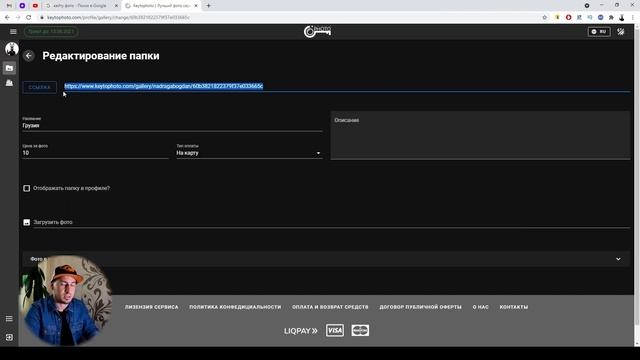Close the Google search tab
640x360 pixels.
pos(116,6)
